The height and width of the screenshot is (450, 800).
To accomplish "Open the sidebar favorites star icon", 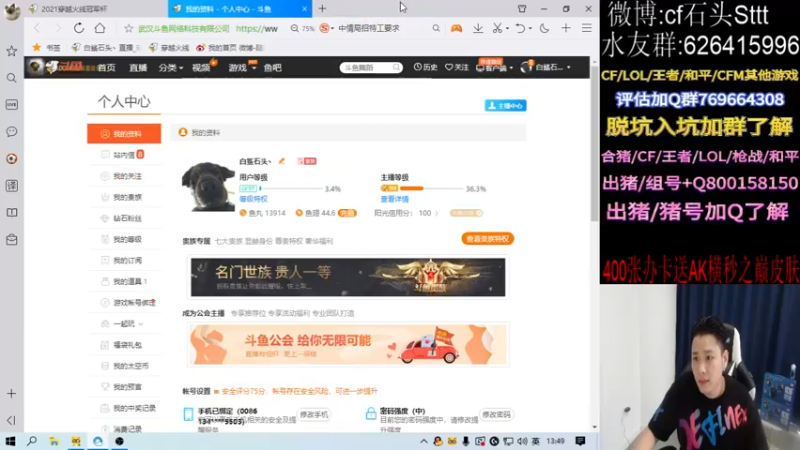I will (11, 51).
